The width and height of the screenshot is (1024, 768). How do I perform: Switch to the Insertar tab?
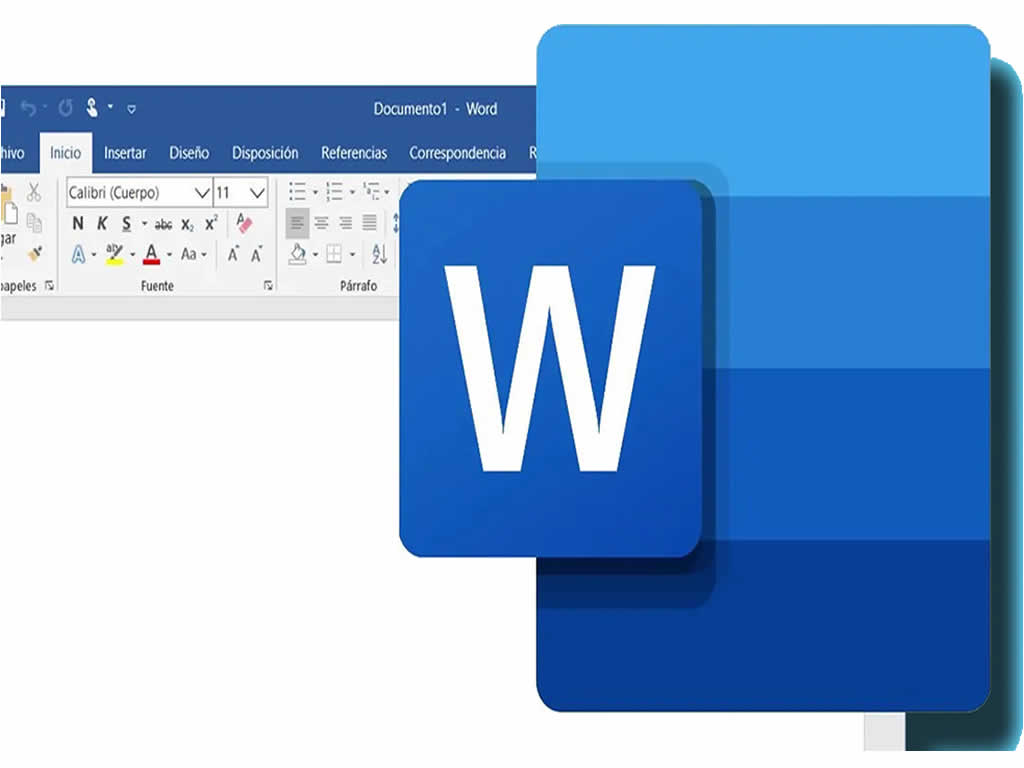[x=125, y=153]
